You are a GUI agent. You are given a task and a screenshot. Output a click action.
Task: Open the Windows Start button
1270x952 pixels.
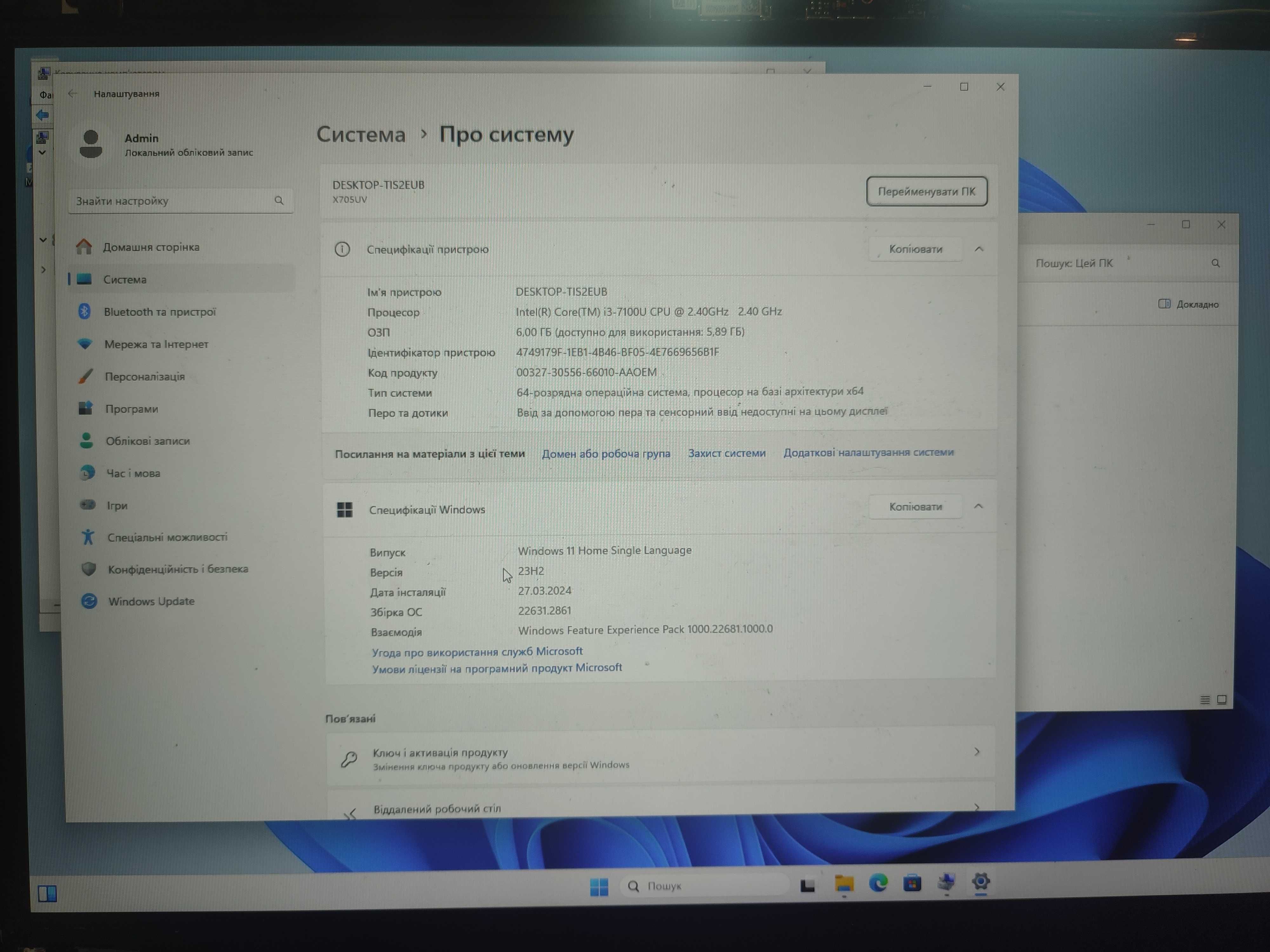599,887
